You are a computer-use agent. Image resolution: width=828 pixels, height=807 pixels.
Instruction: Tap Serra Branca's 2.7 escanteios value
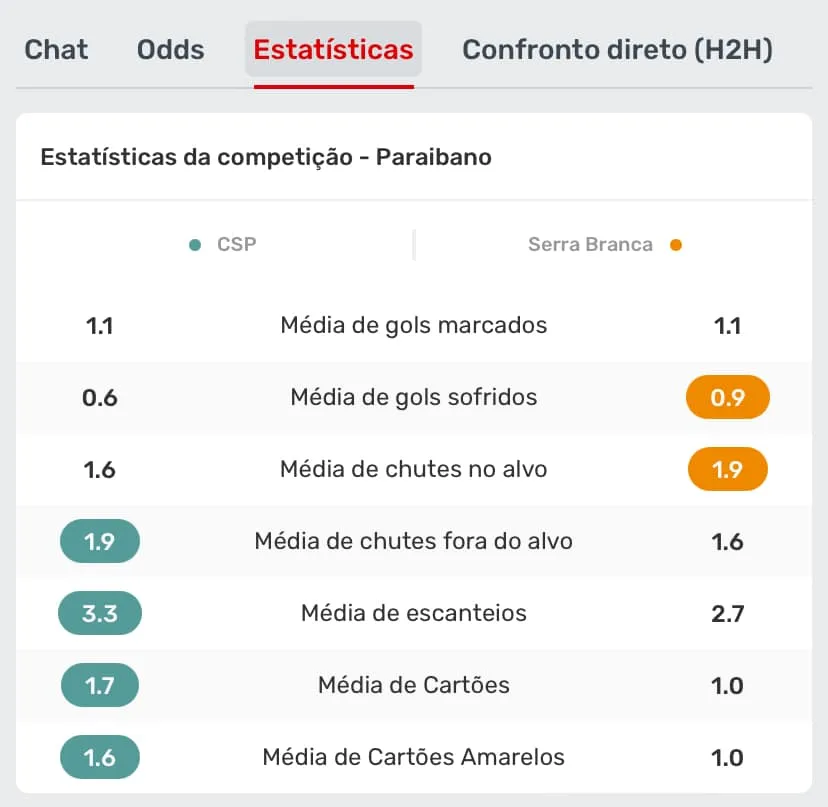(727, 613)
